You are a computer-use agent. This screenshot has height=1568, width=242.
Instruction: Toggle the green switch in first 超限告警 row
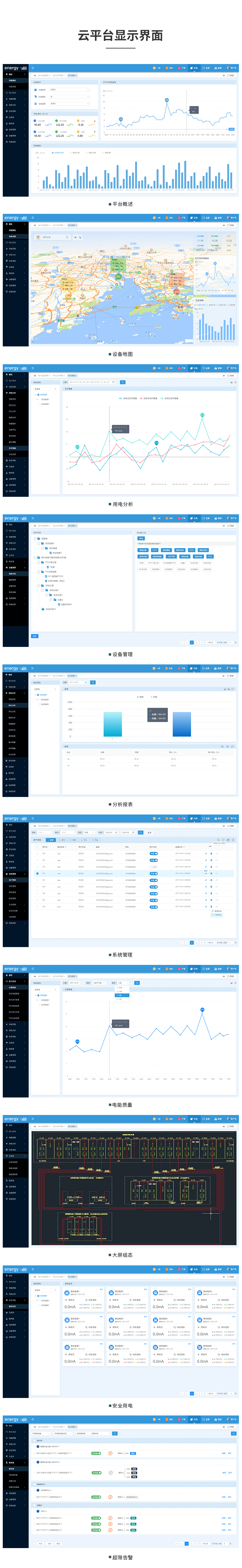tap(96, 1453)
